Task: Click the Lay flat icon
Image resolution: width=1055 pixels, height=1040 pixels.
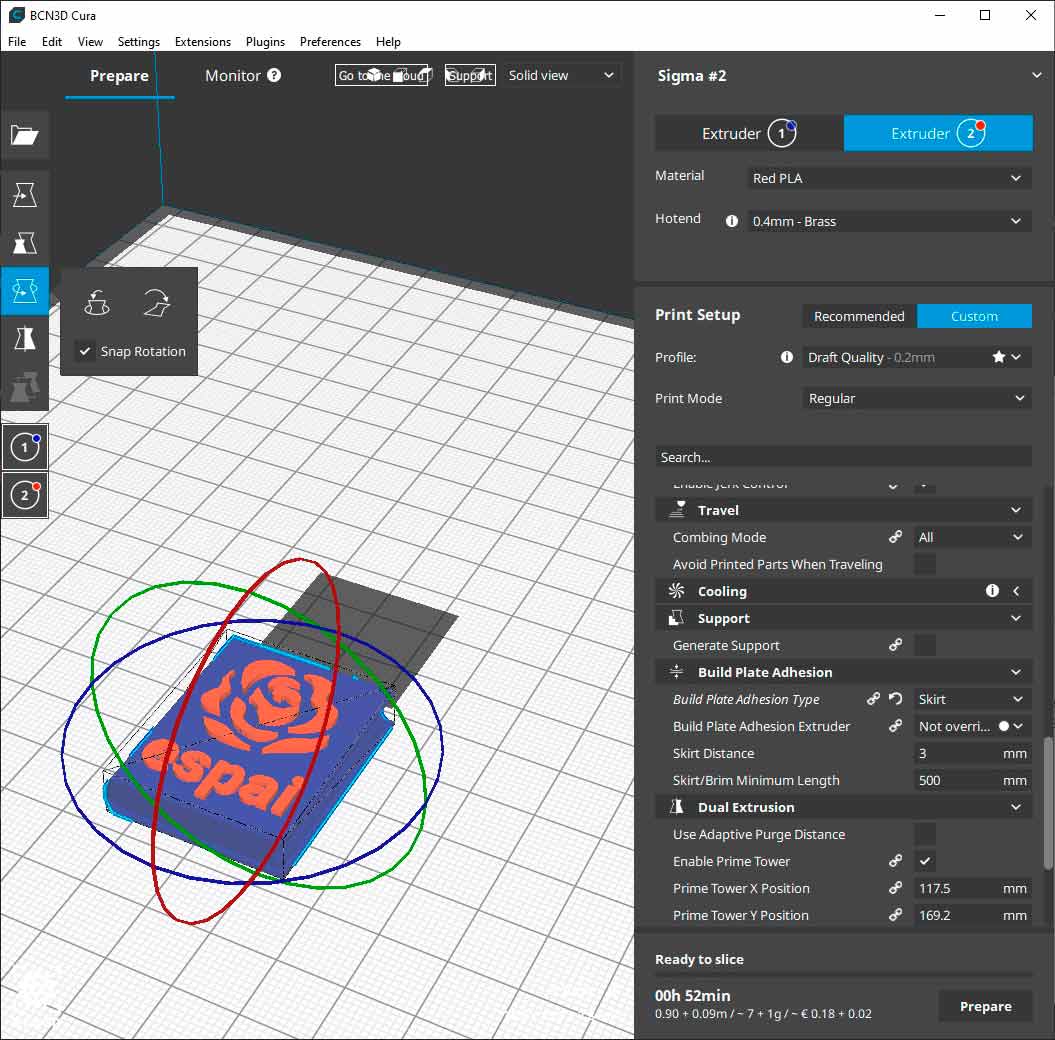Action: 157,303
